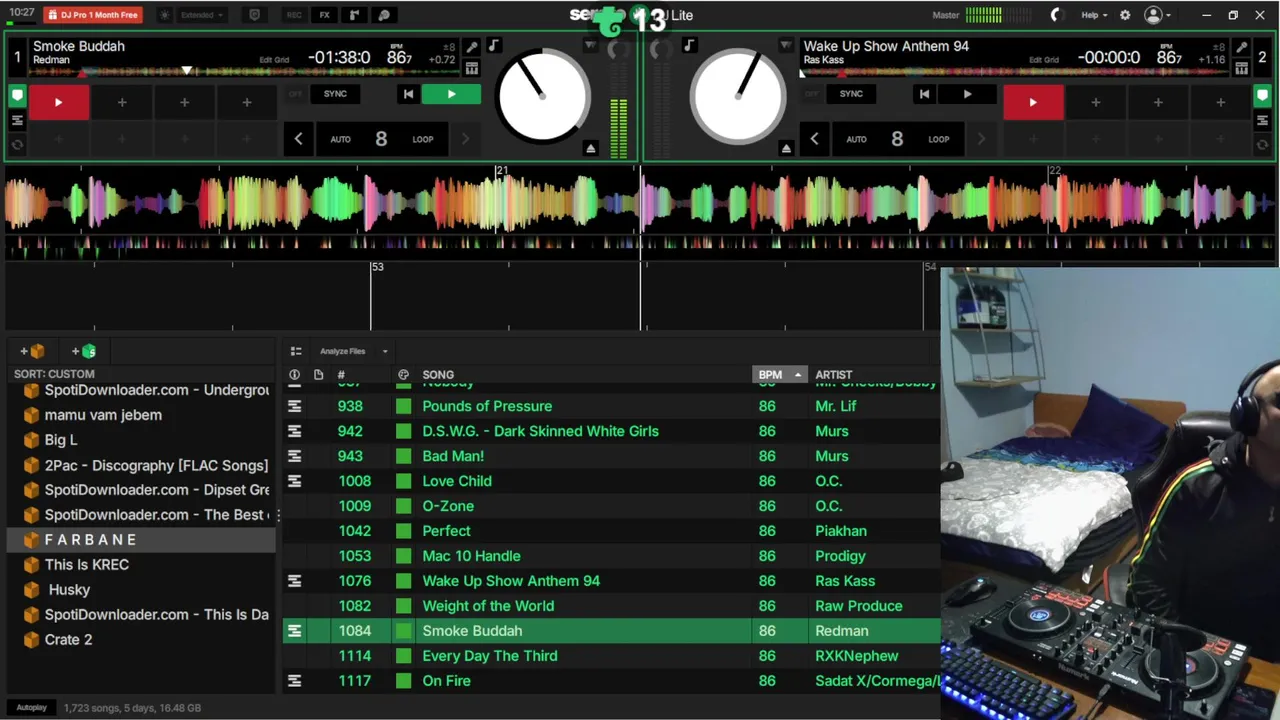This screenshot has height=720, width=1280.
Task: Halve loop length on deck 1
Action: 298,139
